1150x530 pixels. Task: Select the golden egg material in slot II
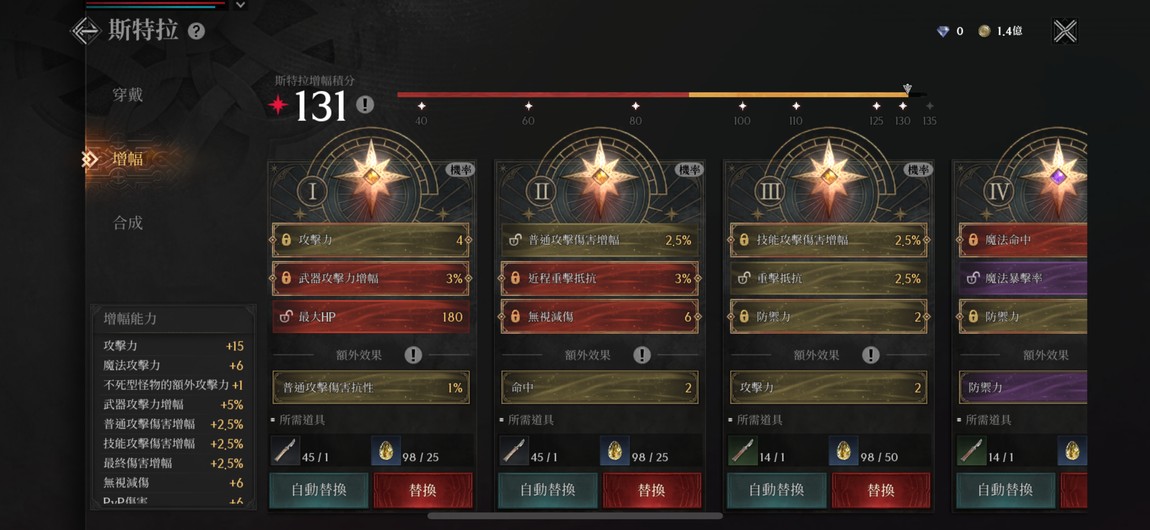pos(615,450)
